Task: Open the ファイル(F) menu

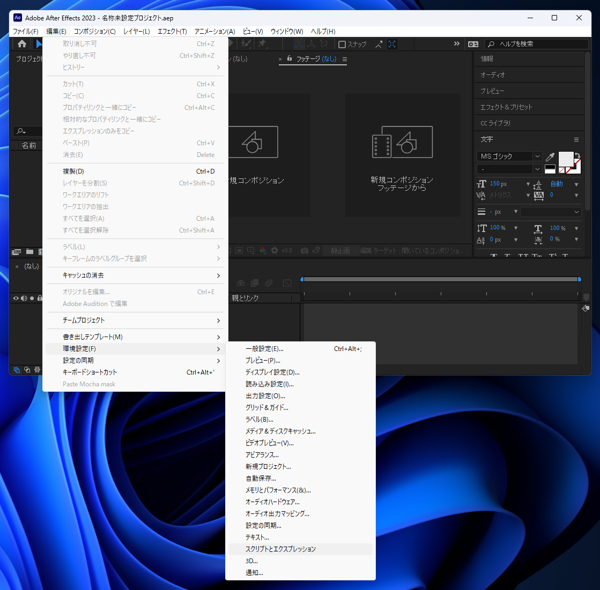Action: click(x=26, y=31)
